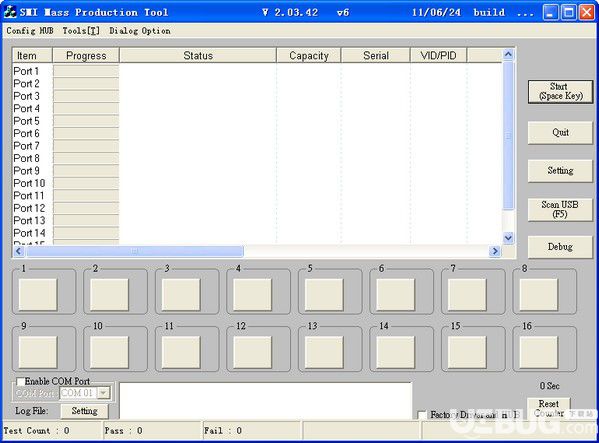Screen dimensions: 599x443
Task: Select the port 7 status indicator box
Action: click(x=467, y=294)
